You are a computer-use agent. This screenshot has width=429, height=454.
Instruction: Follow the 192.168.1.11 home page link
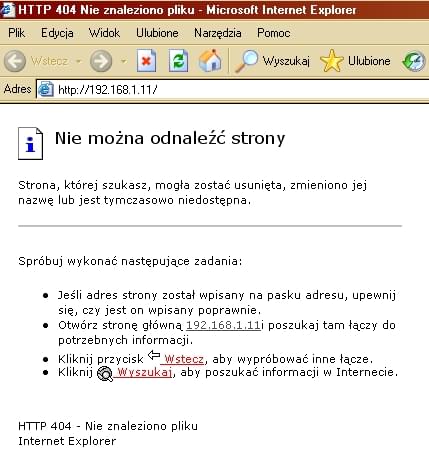[223, 325]
